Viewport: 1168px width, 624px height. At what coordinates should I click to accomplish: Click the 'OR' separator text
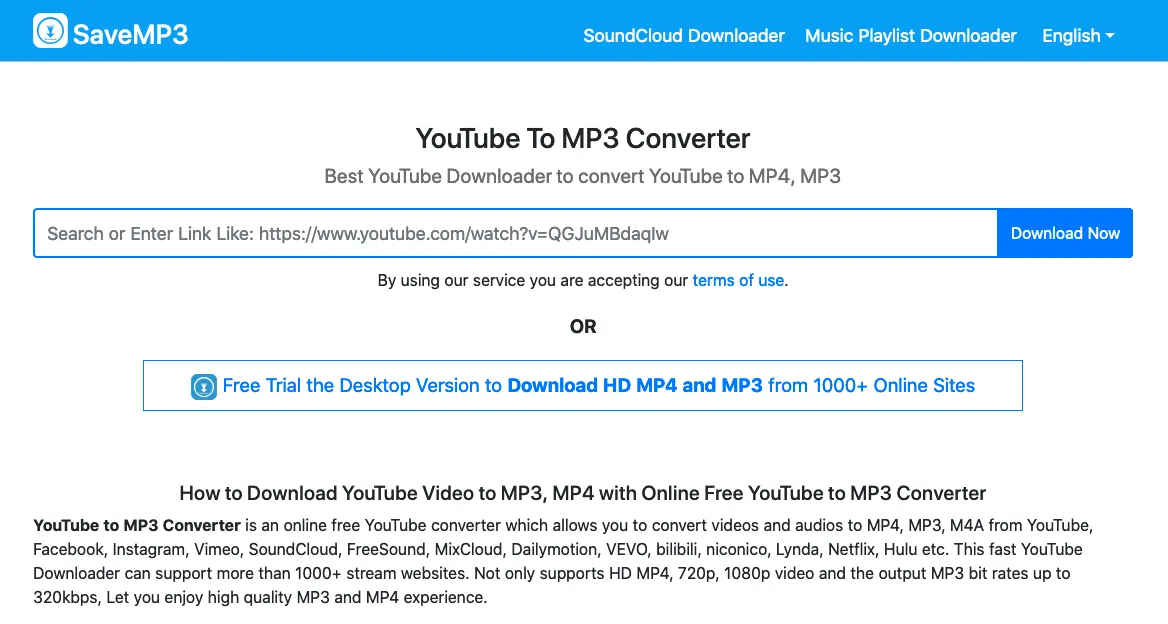[583, 327]
